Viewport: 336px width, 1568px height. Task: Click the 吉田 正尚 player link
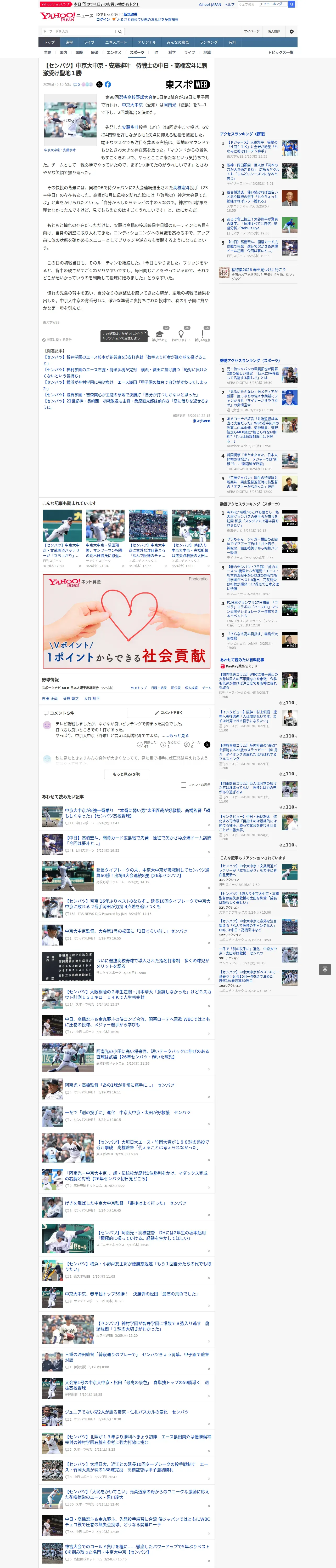tap(50, 698)
